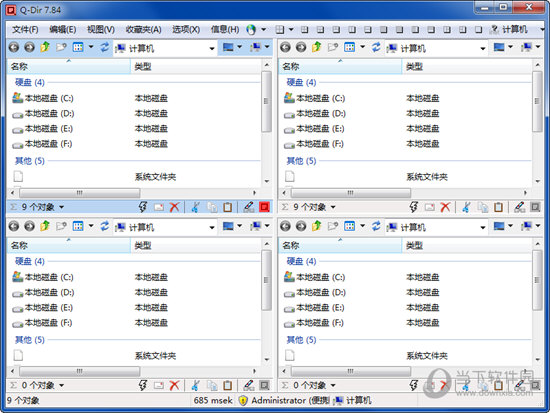The width and height of the screenshot is (550, 413).
Task: Click the monitor icon in the top-left pane toolbar
Action: pos(228,47)
